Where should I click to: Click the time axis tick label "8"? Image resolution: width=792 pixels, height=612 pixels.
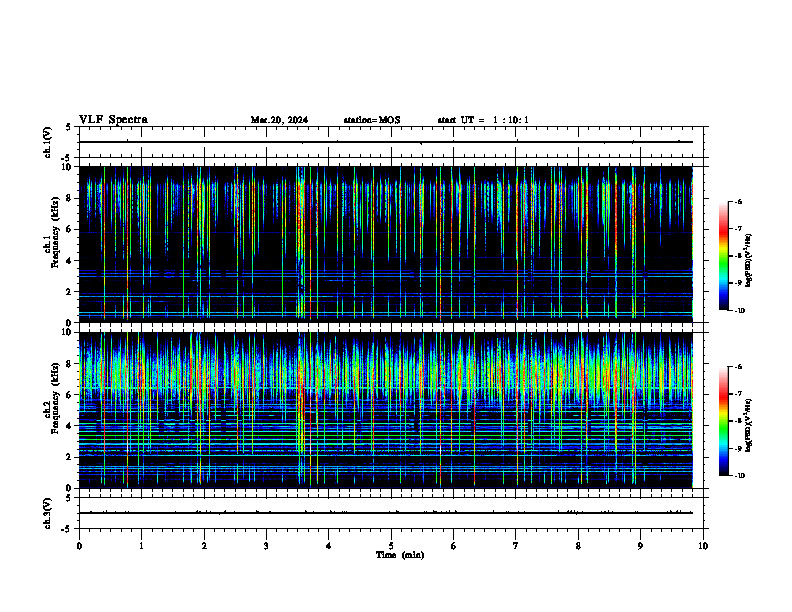(578, 546)
